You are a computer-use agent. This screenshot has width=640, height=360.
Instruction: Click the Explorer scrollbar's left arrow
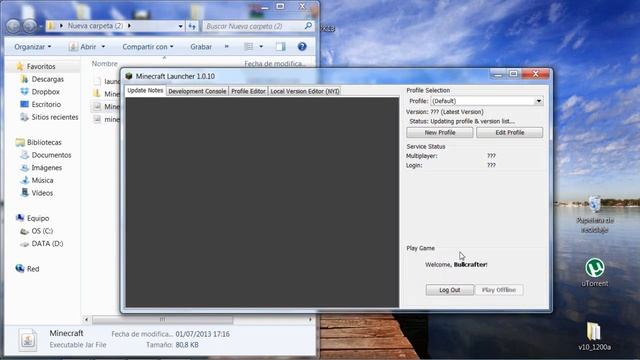[86, 320]
